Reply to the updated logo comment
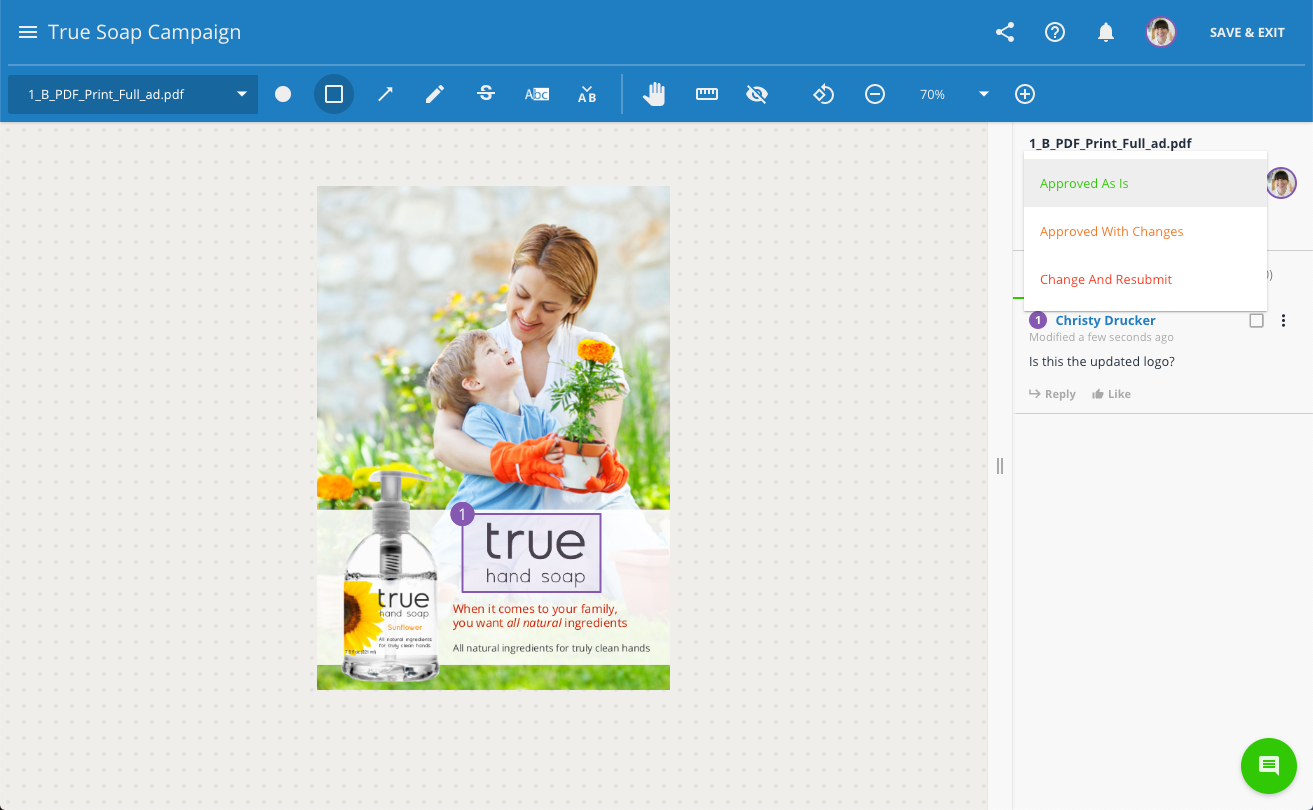This screenshot has height=810, width=1313. pos(1053,394)
